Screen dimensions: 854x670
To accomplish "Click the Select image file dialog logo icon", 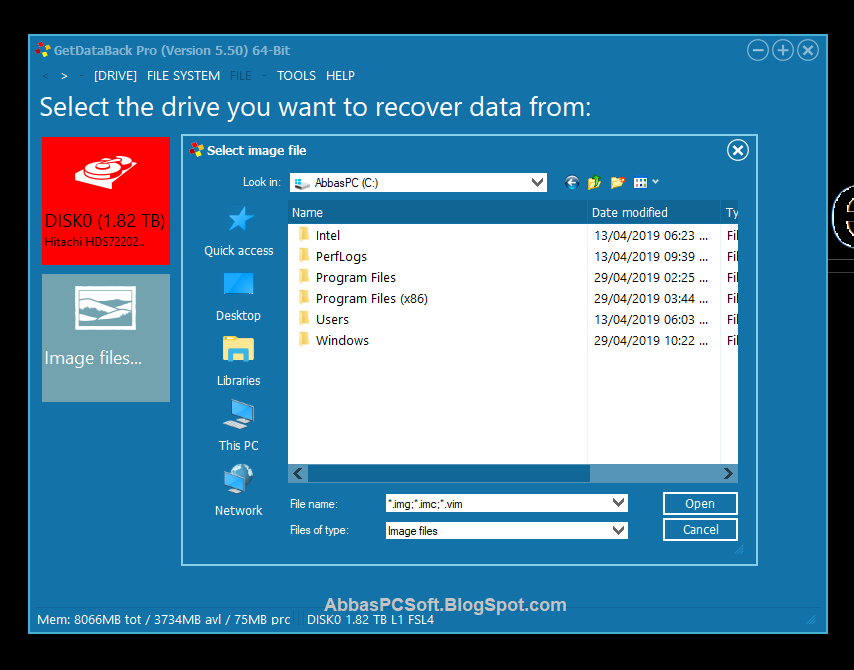I will (197, 150).
